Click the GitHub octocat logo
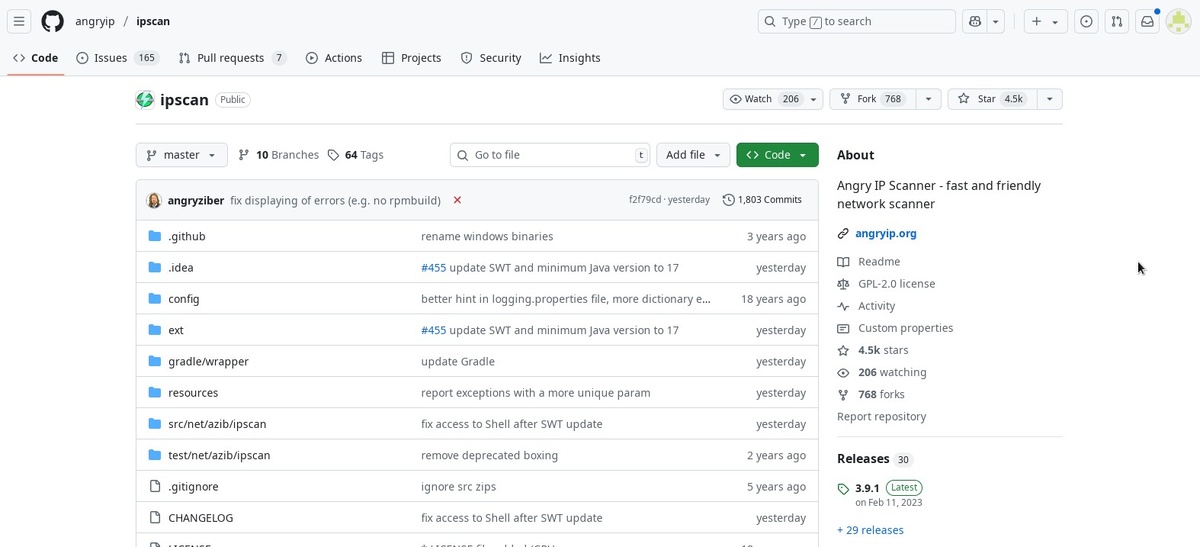 click(x=52, y=21)
